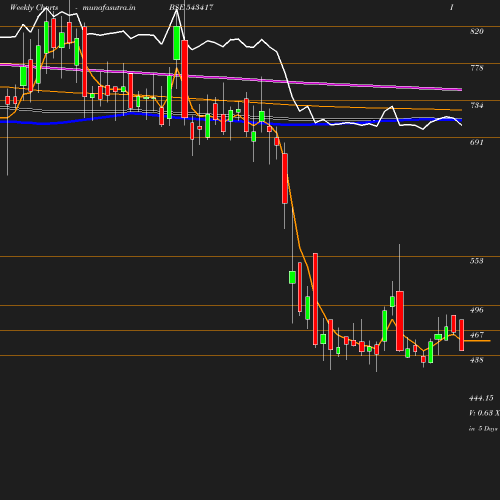The height and width of the screenshot is (500, 500).
Task: Click the 'in 5 Days' label
Action: 483,429
